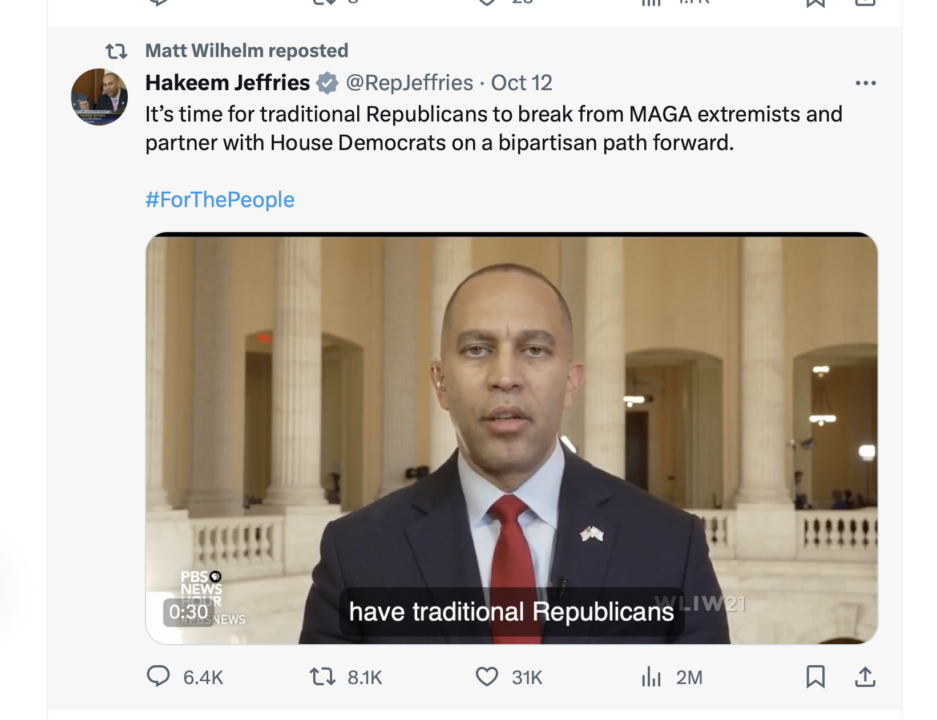This screenshot has height=720, width=937.
Task: Click the Oct 12 timestamp
Action: [x=522, y=83]
